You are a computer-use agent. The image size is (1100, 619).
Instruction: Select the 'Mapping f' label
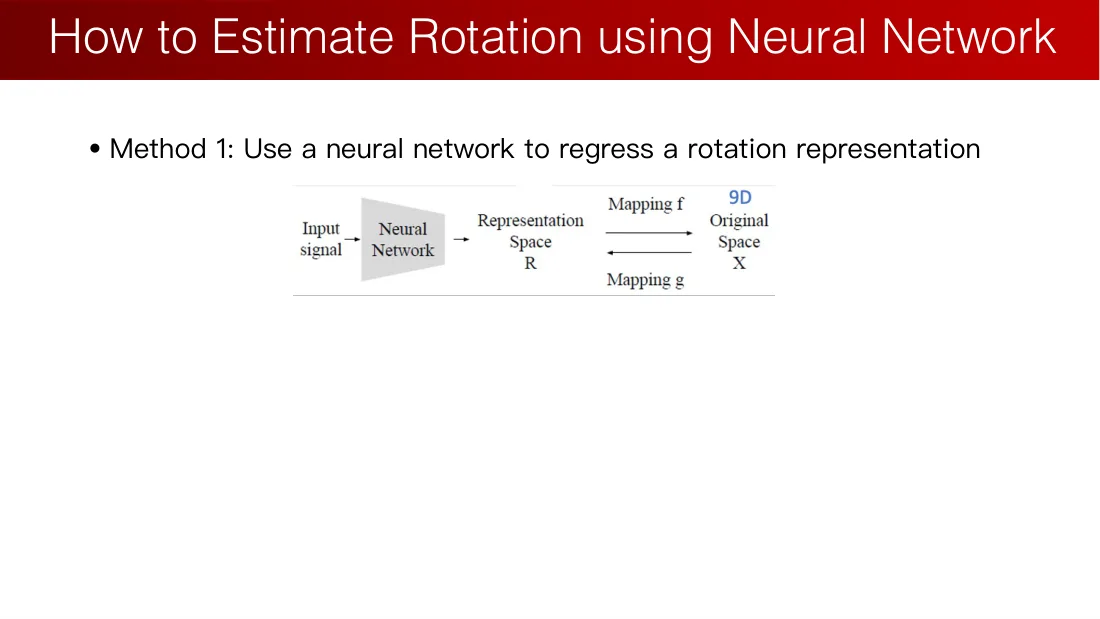(x=645, y=204)
